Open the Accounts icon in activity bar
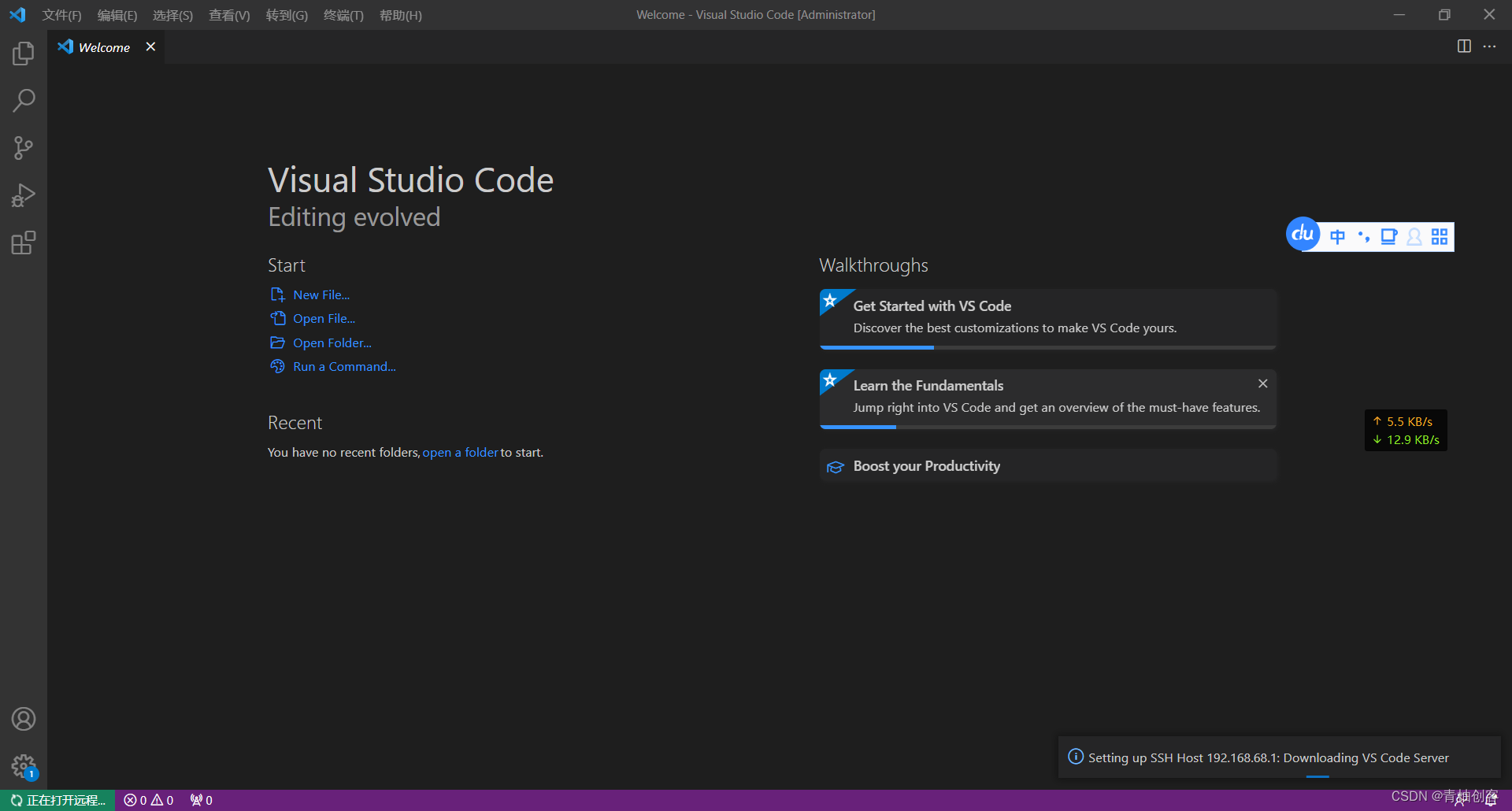This screenshot has height=811, width=1512. [24, 719]
